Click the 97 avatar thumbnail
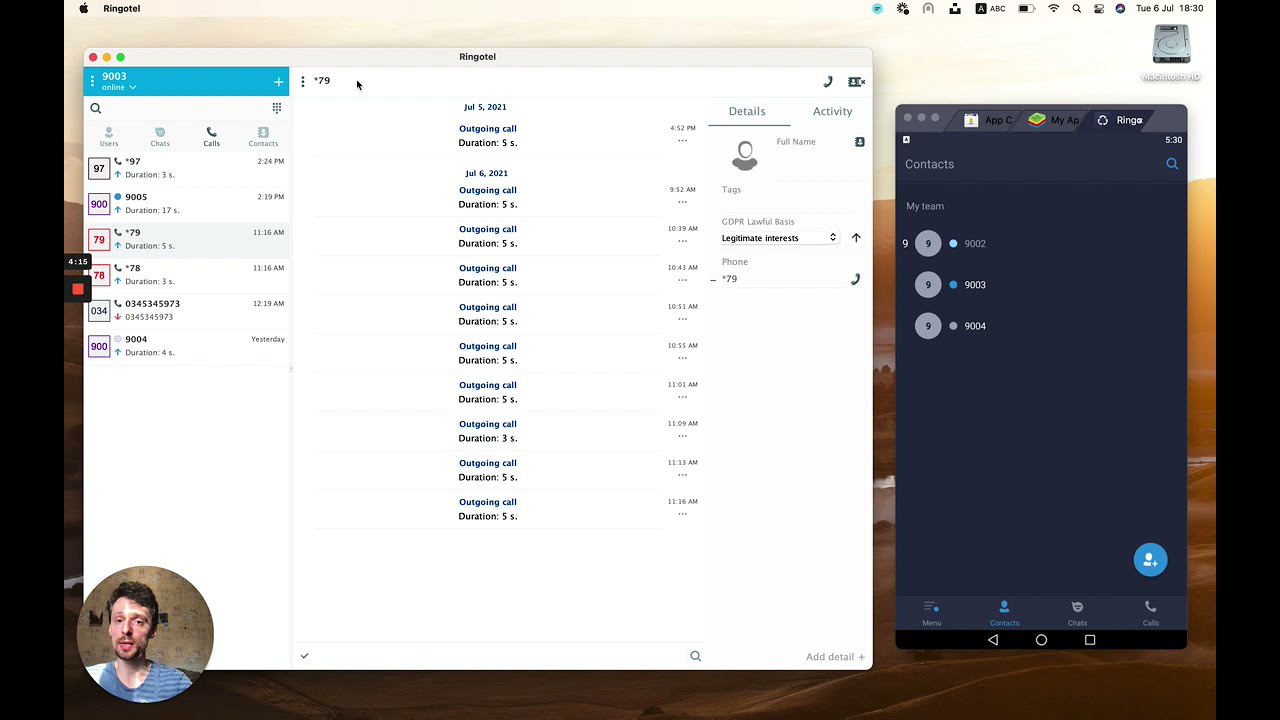The width and height of the screenshot is (1280, 720). click(99, 169)
